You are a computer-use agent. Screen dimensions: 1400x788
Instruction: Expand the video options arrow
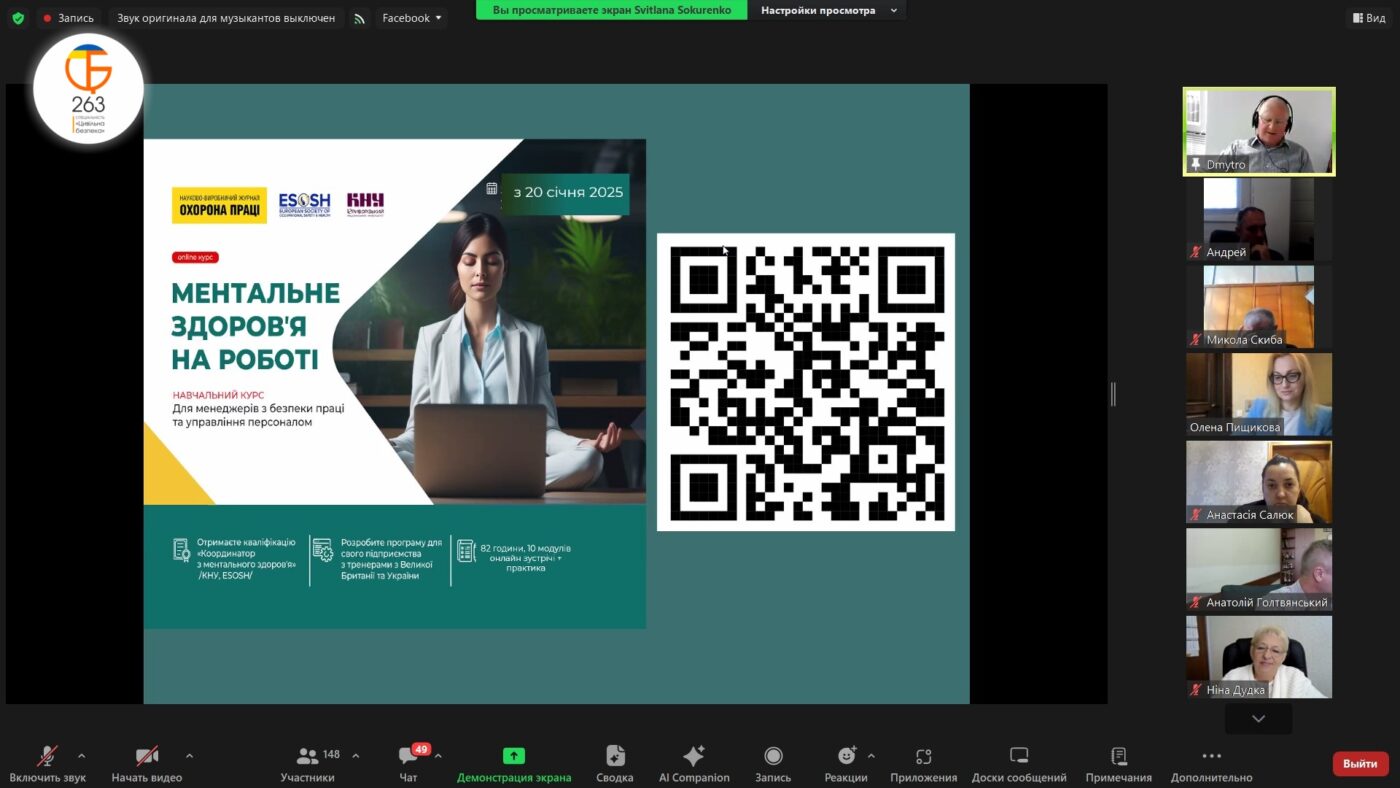189,756
